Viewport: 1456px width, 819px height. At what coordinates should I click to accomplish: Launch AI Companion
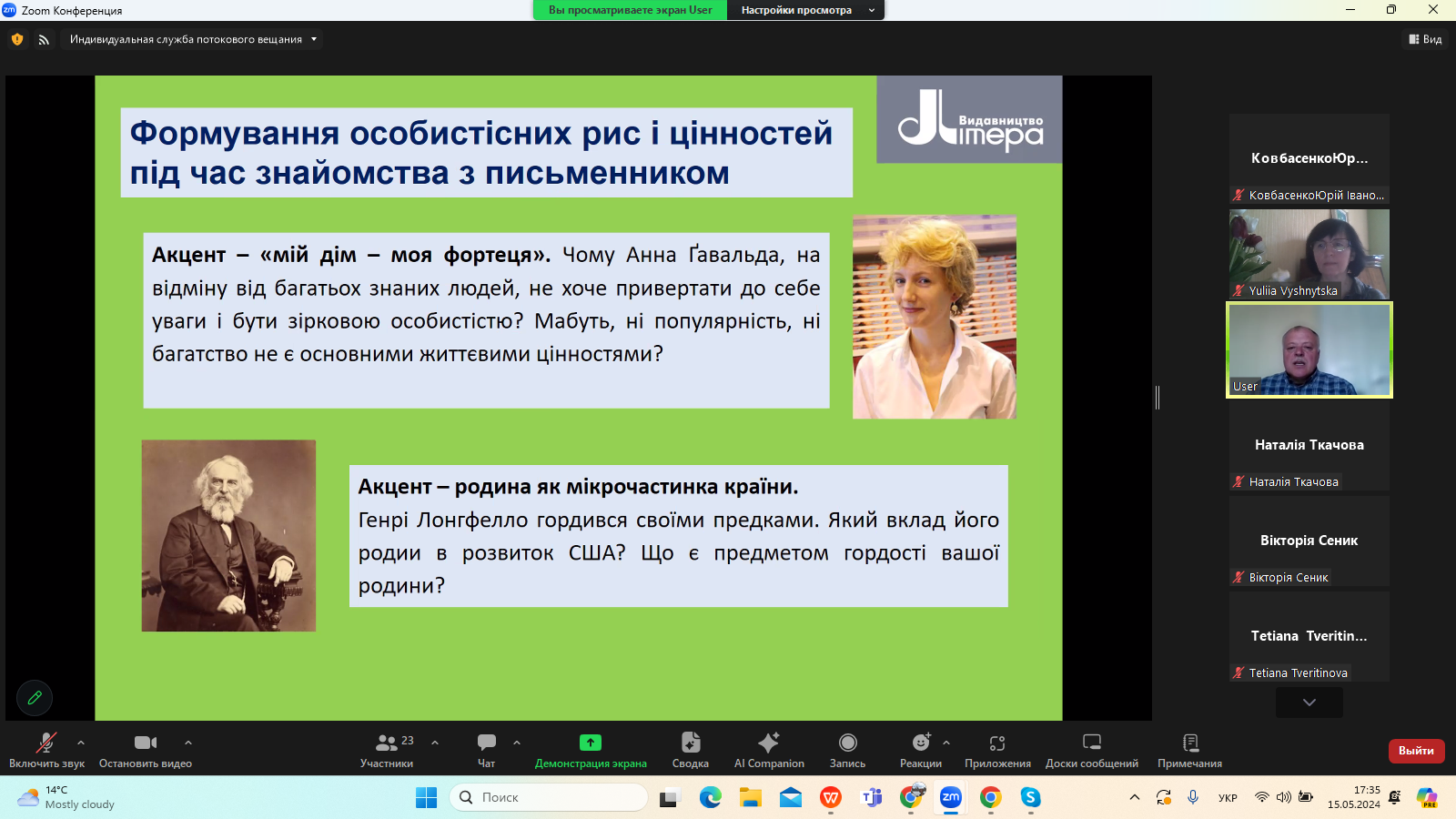(x=769, y=750)
